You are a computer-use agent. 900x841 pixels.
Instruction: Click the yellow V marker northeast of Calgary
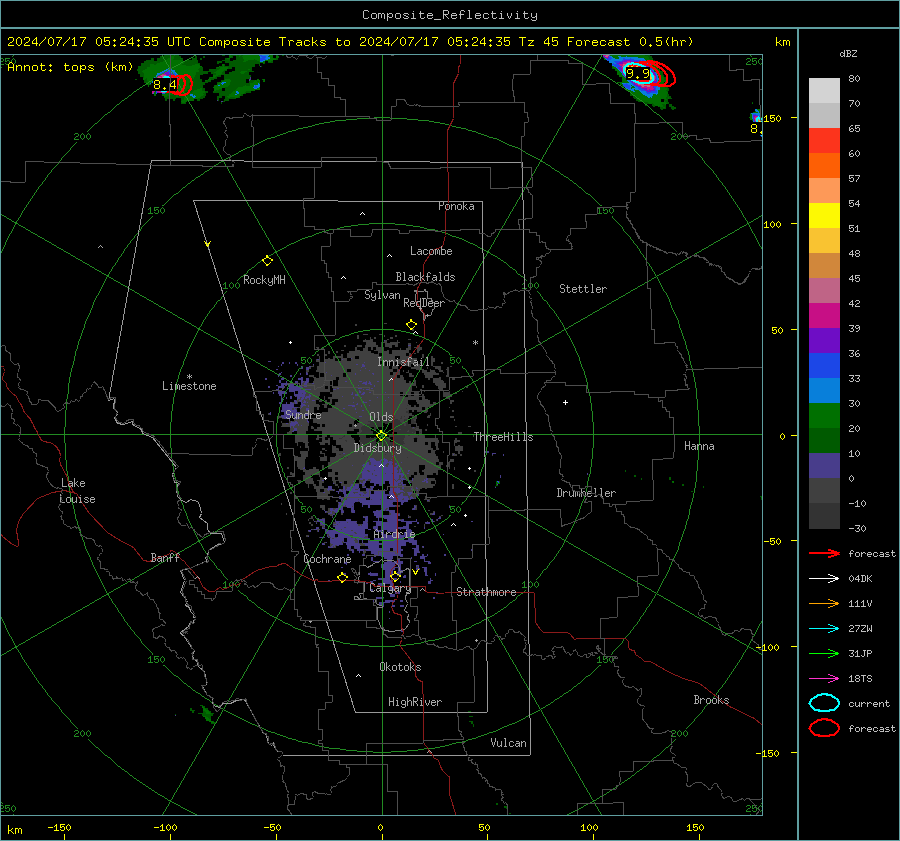(415, 572)
